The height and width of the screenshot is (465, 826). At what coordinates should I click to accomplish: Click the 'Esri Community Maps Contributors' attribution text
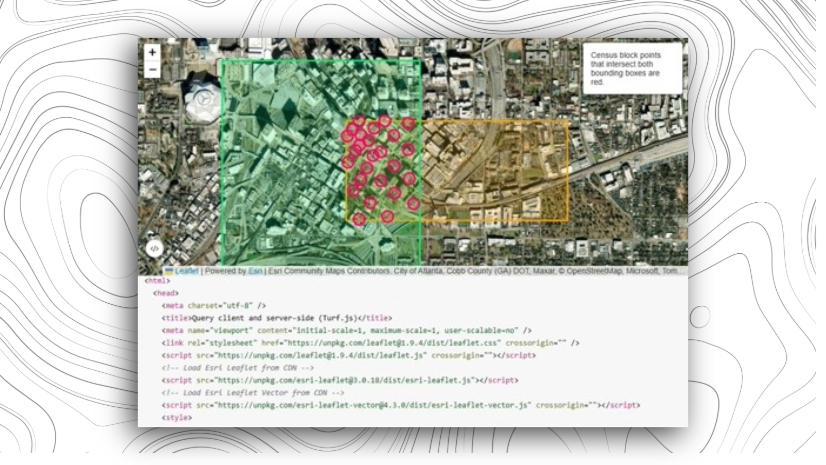pos(329,271)
